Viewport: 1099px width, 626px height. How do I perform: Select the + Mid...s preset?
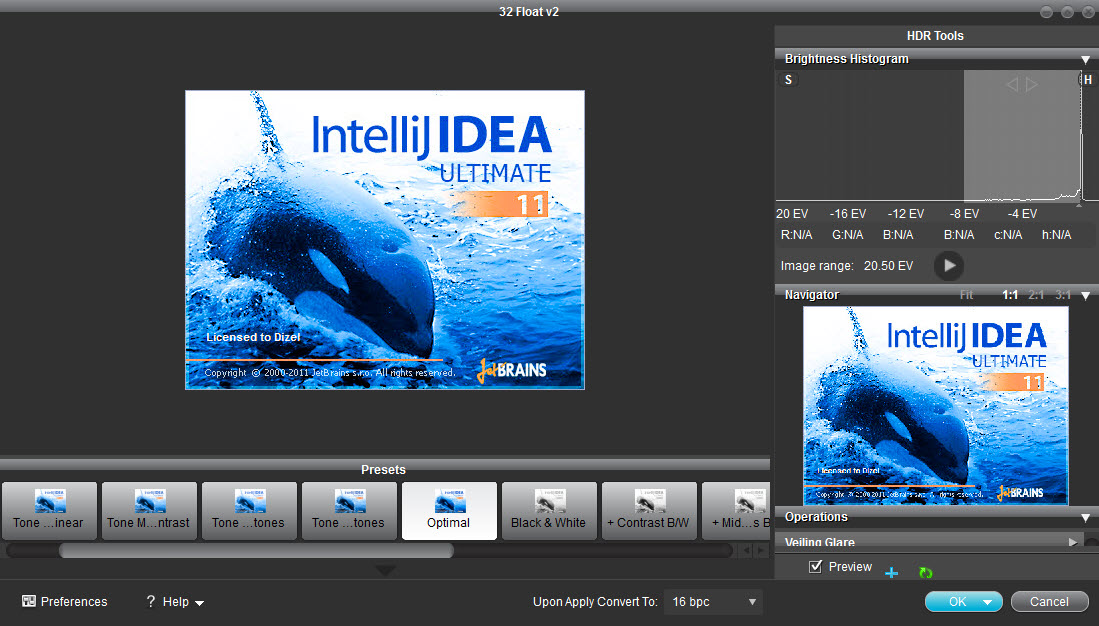coord(736,510)
